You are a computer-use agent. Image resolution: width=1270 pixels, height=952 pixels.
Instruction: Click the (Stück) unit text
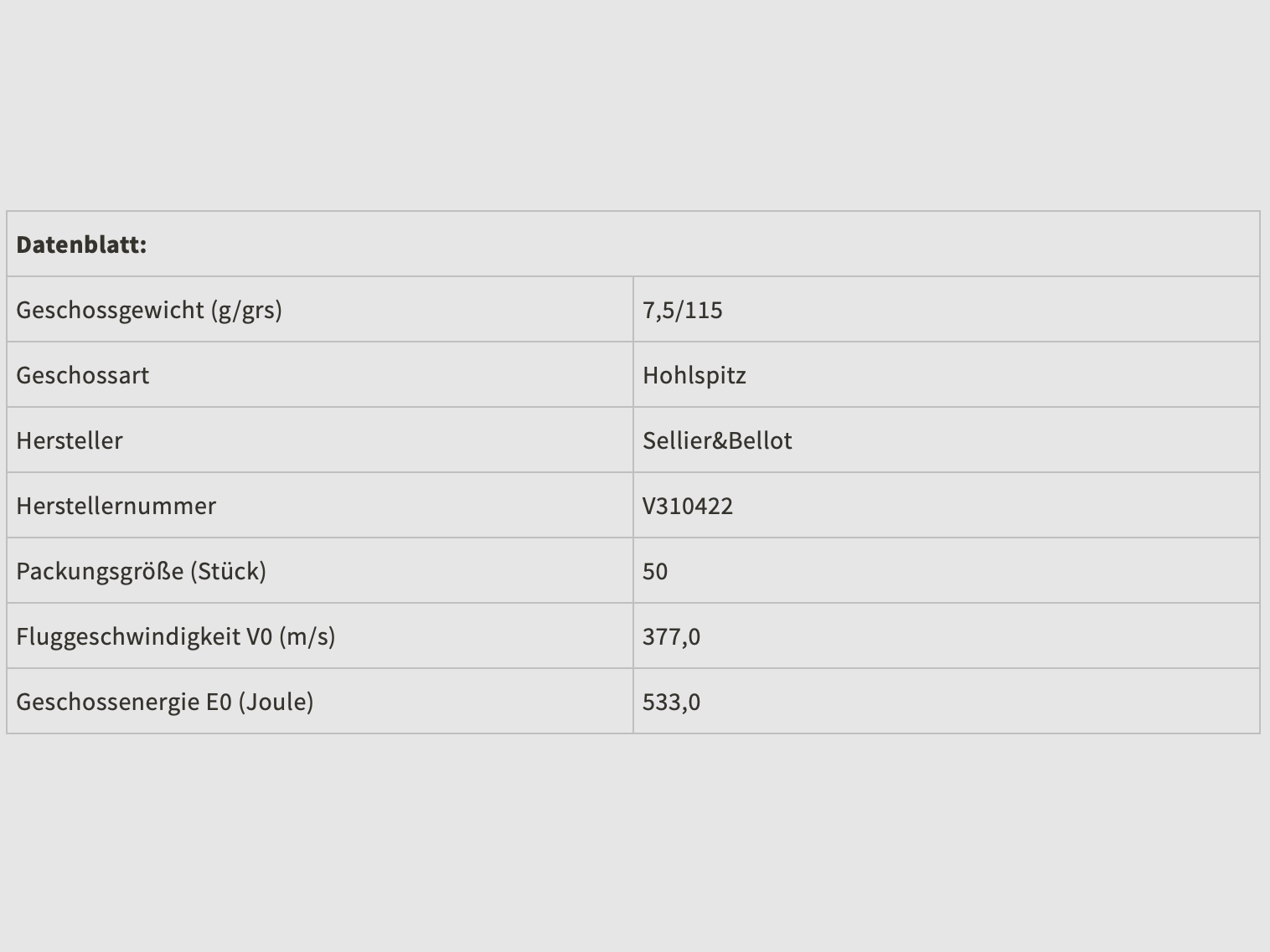[228, 571]
